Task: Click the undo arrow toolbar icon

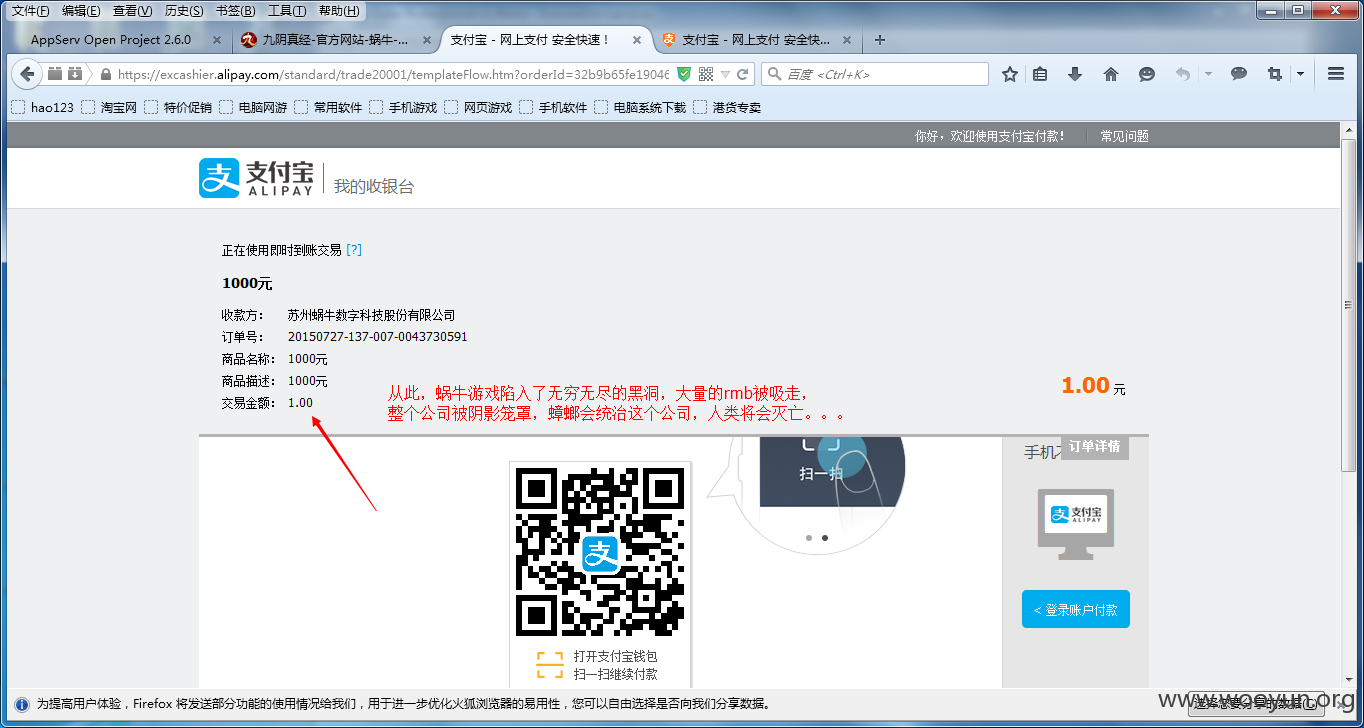Action: (x=1183, y=74)
